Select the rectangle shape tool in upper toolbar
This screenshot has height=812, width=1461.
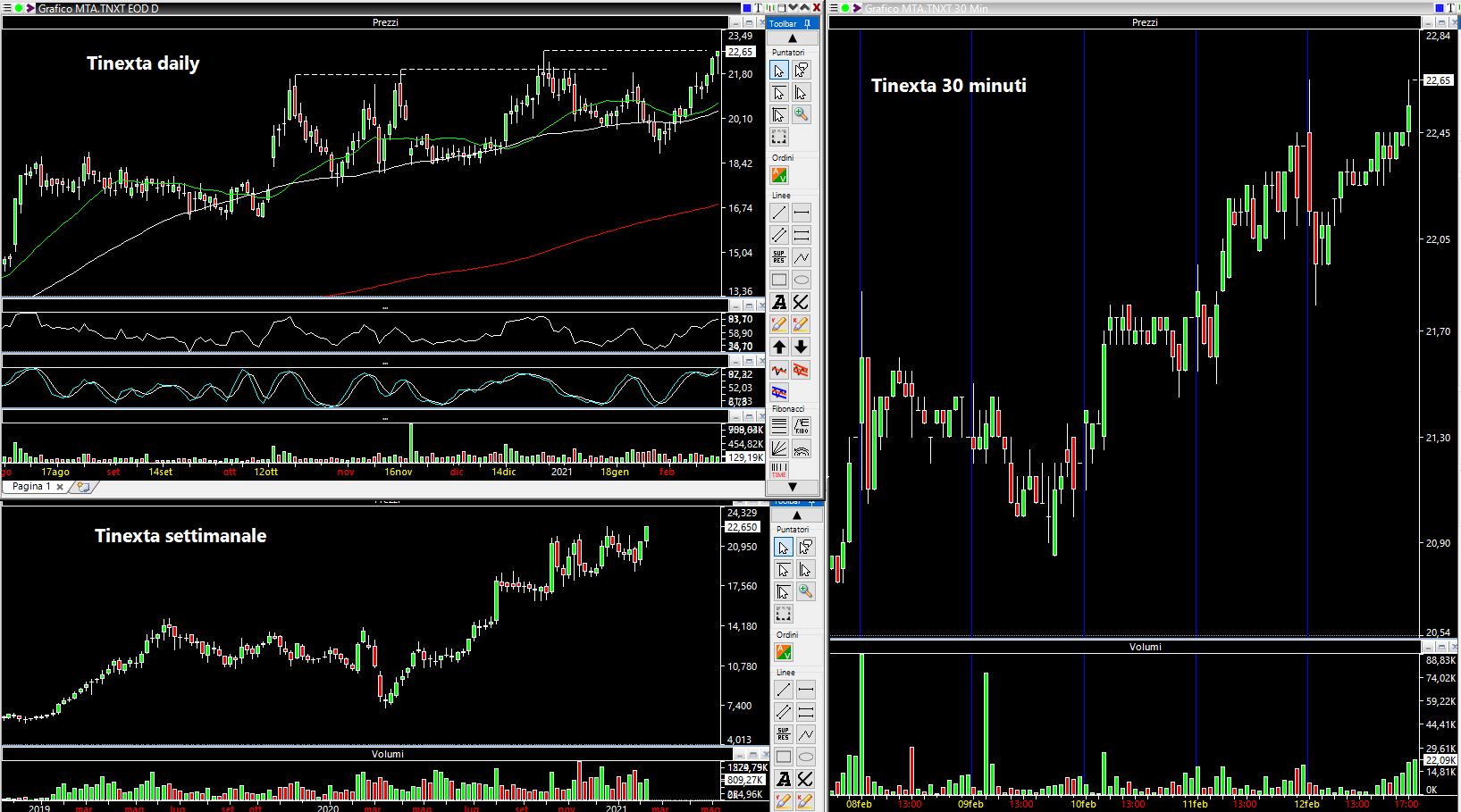[x=779, y=280]
